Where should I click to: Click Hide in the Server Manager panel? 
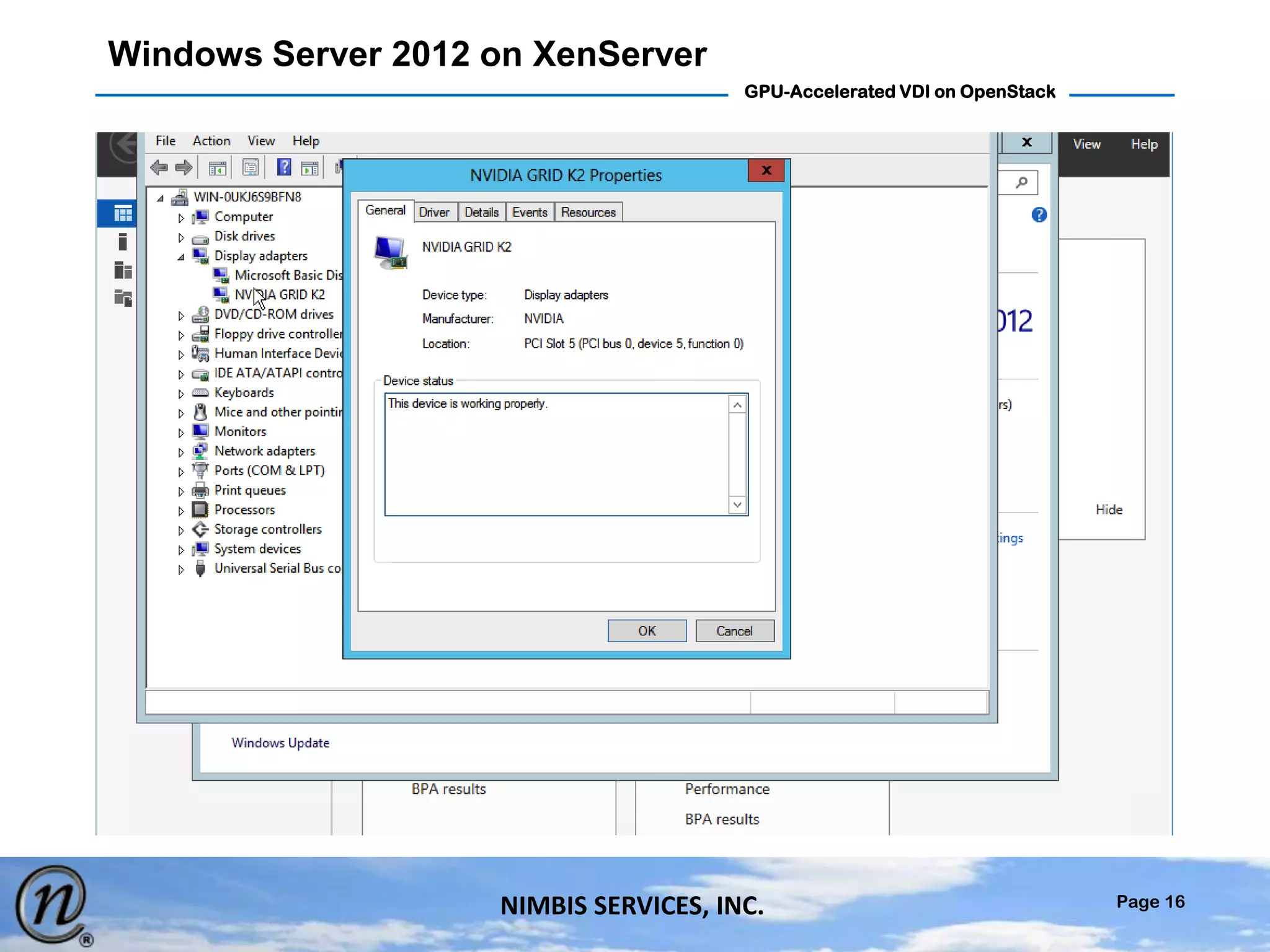1109,509
